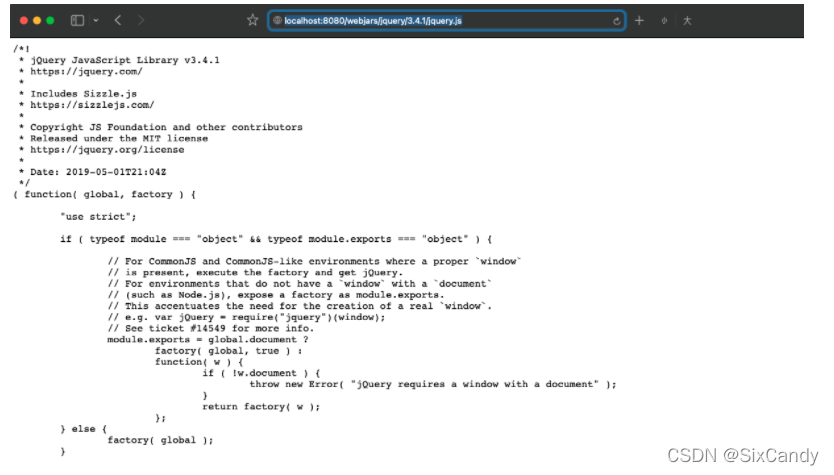
Task: Click the 'function( global, factory )' line
Action: 105,194
